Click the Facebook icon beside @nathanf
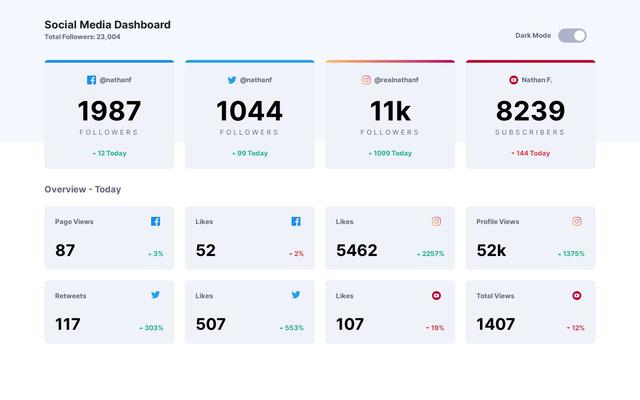640x400 pixels. [91, 80]
